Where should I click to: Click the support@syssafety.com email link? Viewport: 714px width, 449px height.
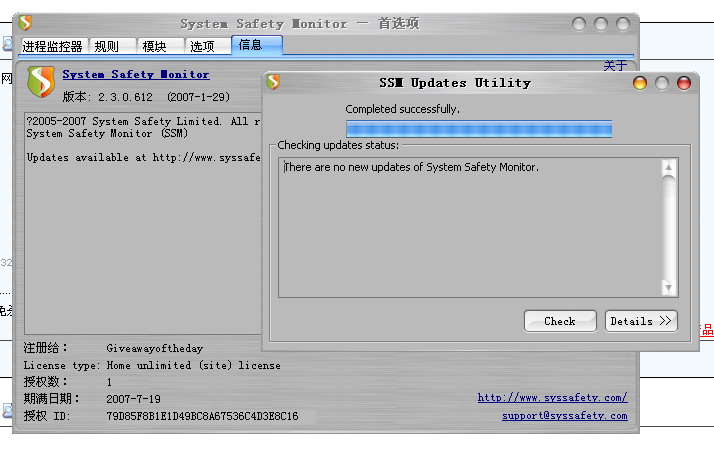[565, 416]
